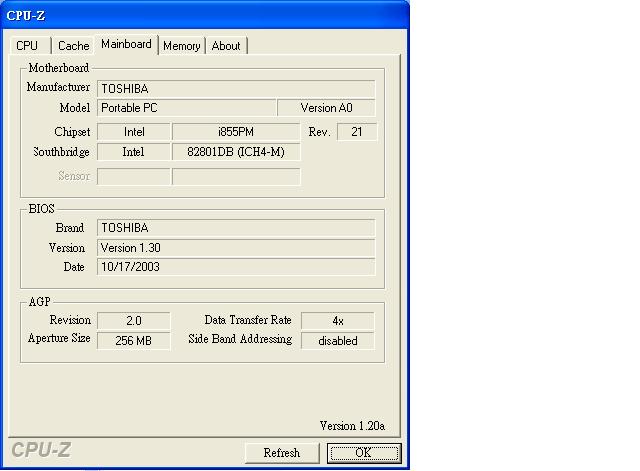Click the Southbridge vendor Intel field

[133, 152]
